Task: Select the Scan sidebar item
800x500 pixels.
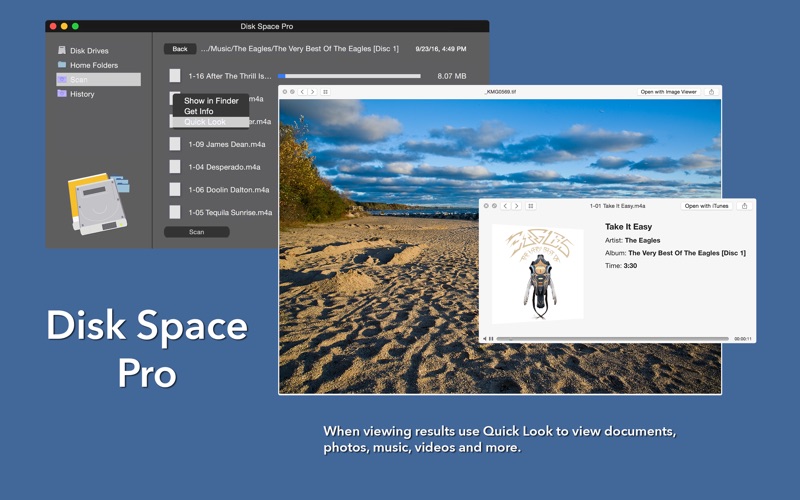Action: click(x=98, y=79)
